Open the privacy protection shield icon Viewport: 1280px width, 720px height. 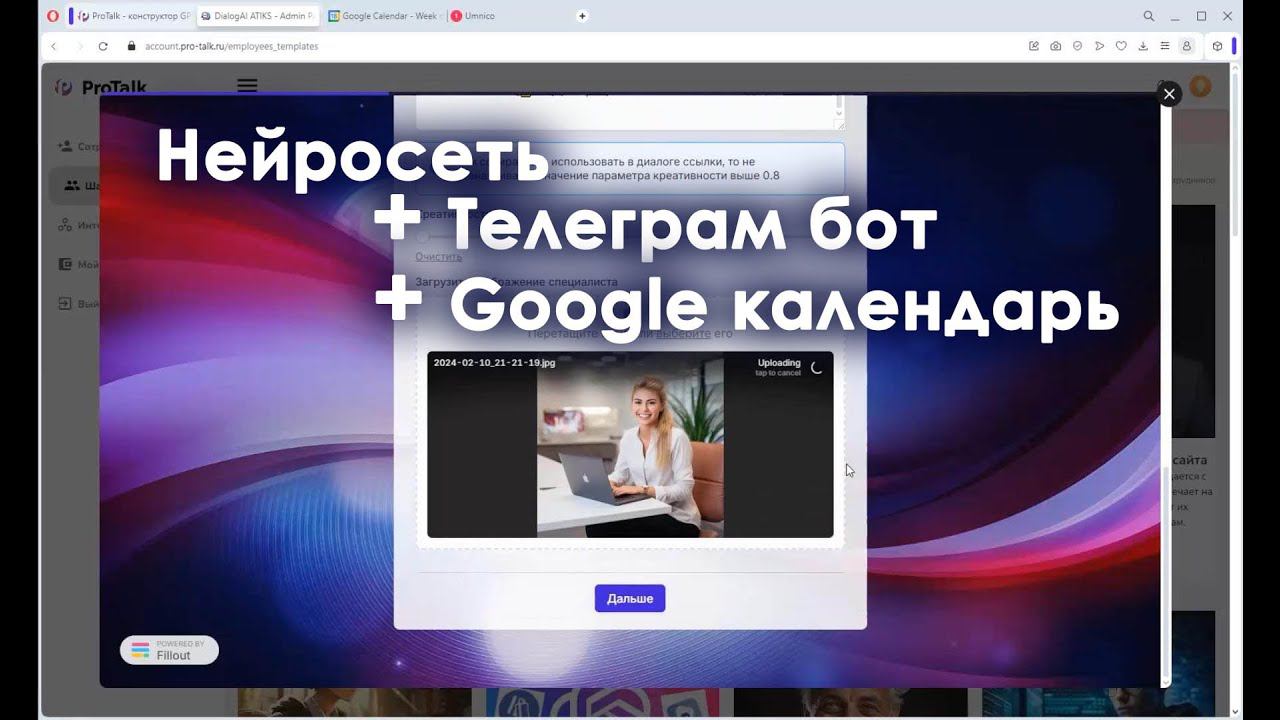tap(1077, 46)
